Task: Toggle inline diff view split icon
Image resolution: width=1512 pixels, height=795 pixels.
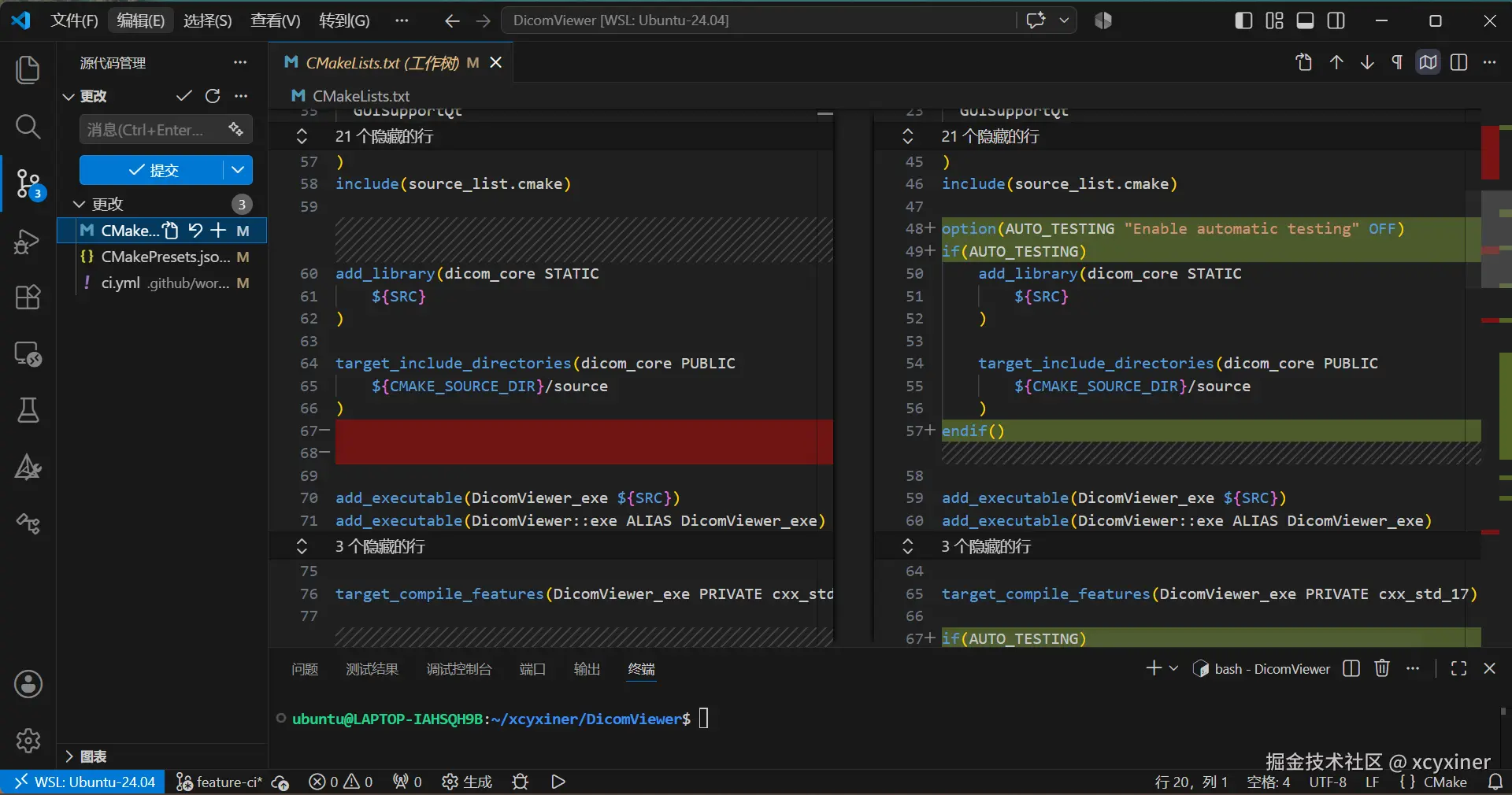Action: click(x=1458, y=62)
